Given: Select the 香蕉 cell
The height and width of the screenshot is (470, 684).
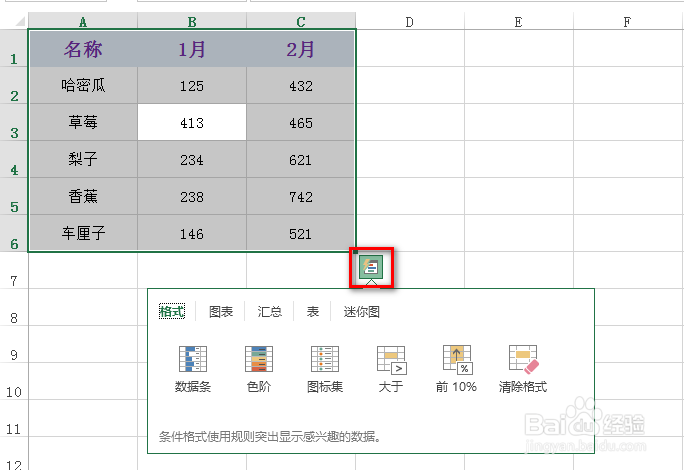Looking at the screenshot, I should pyautogui.click(x=83, y=196).
